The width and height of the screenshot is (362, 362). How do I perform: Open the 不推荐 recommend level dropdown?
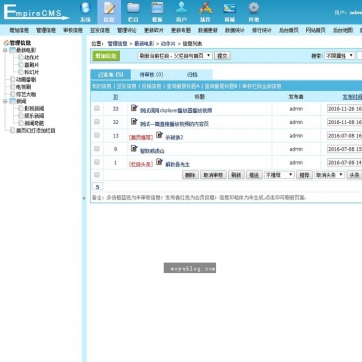279,175
